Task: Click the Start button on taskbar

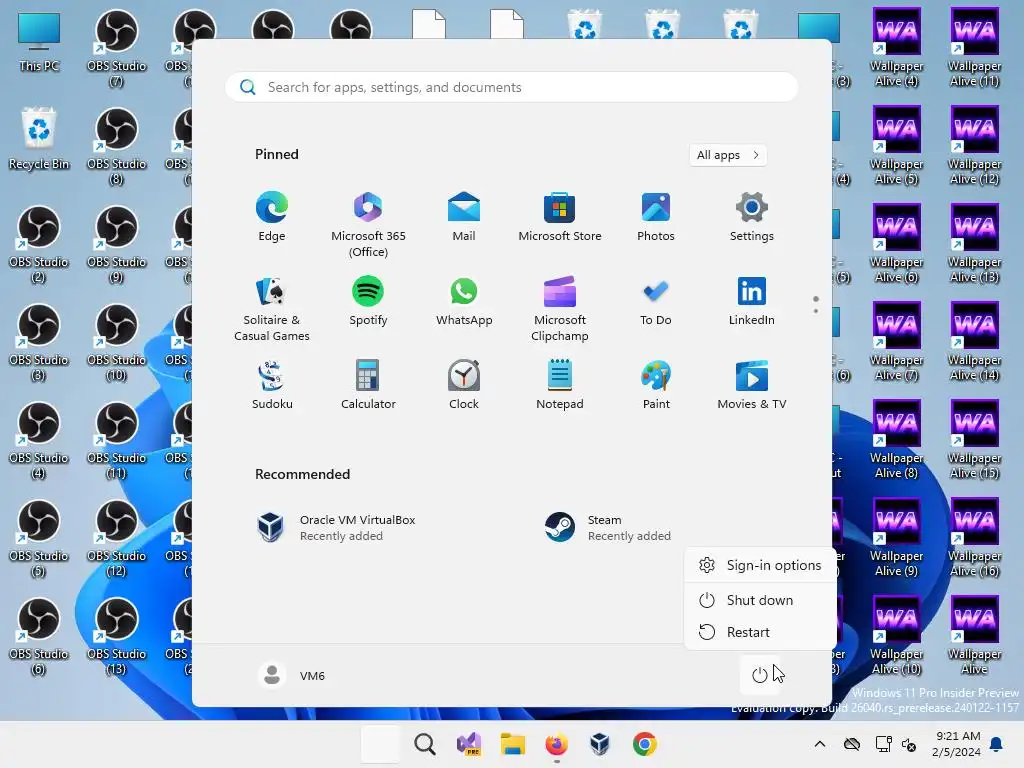Action: [380, 744]
